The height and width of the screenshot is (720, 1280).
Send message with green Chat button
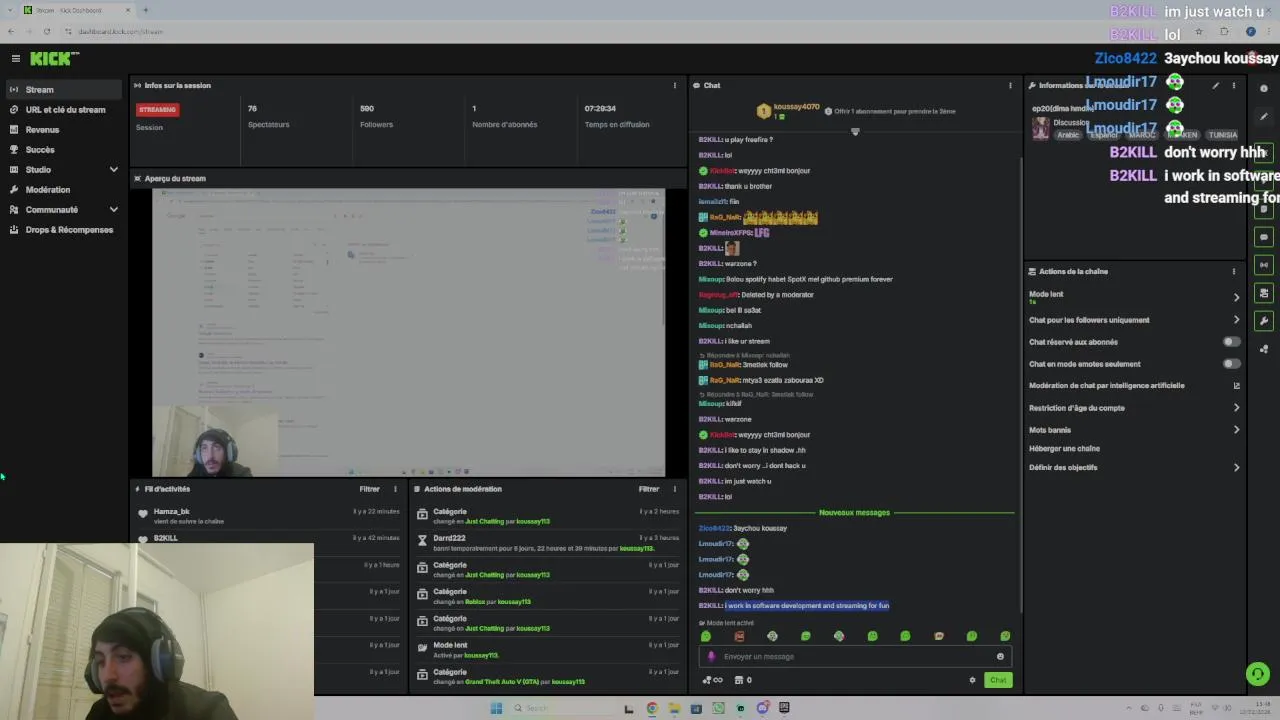click(998, 680)
